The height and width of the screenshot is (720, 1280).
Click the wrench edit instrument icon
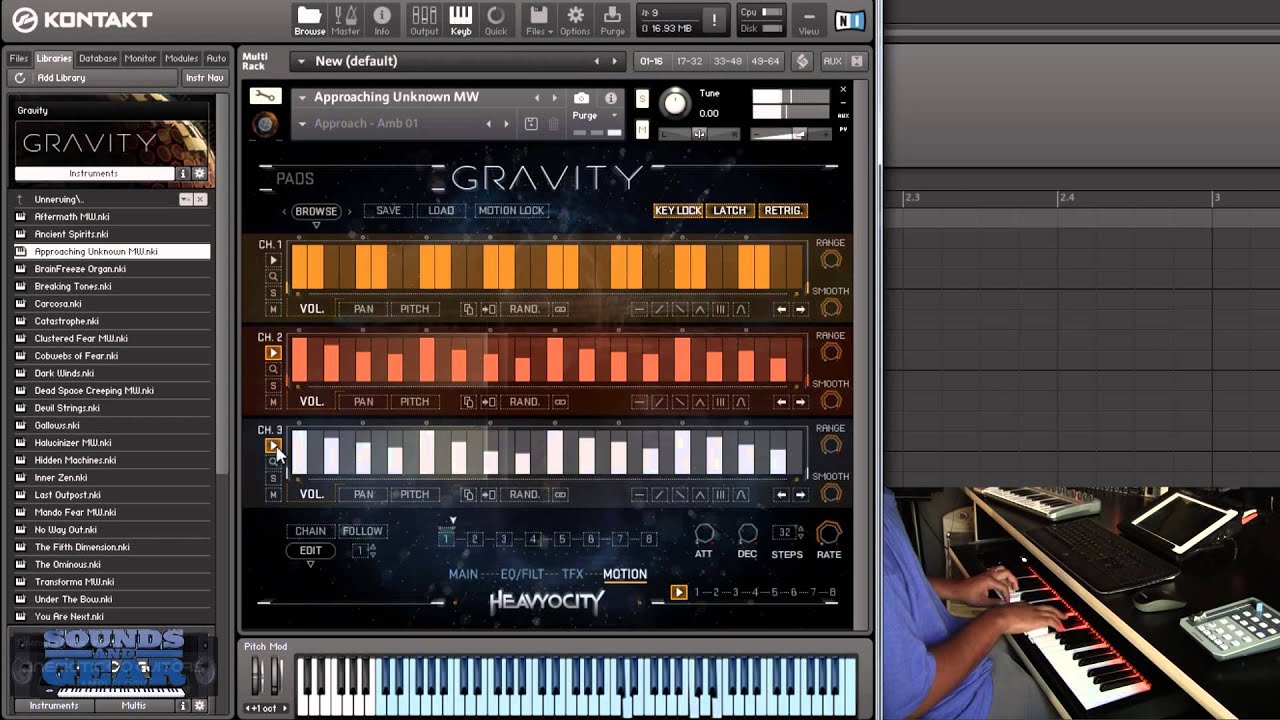pos(265,96)
